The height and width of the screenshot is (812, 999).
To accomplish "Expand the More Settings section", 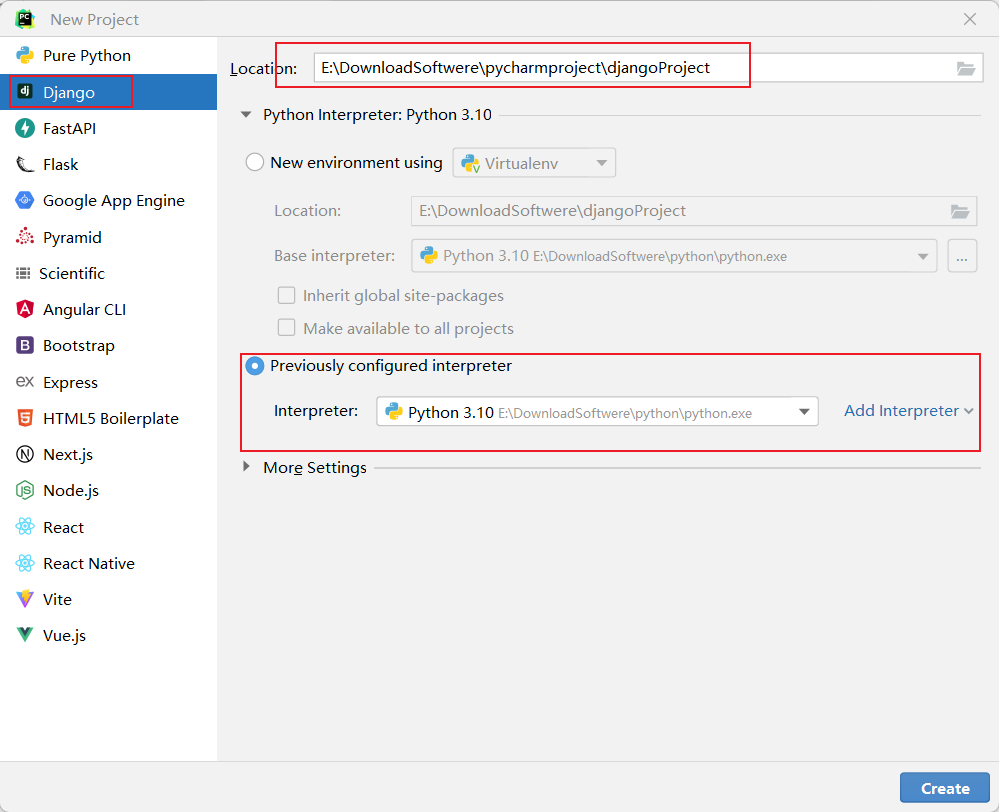I will [246, 467].
